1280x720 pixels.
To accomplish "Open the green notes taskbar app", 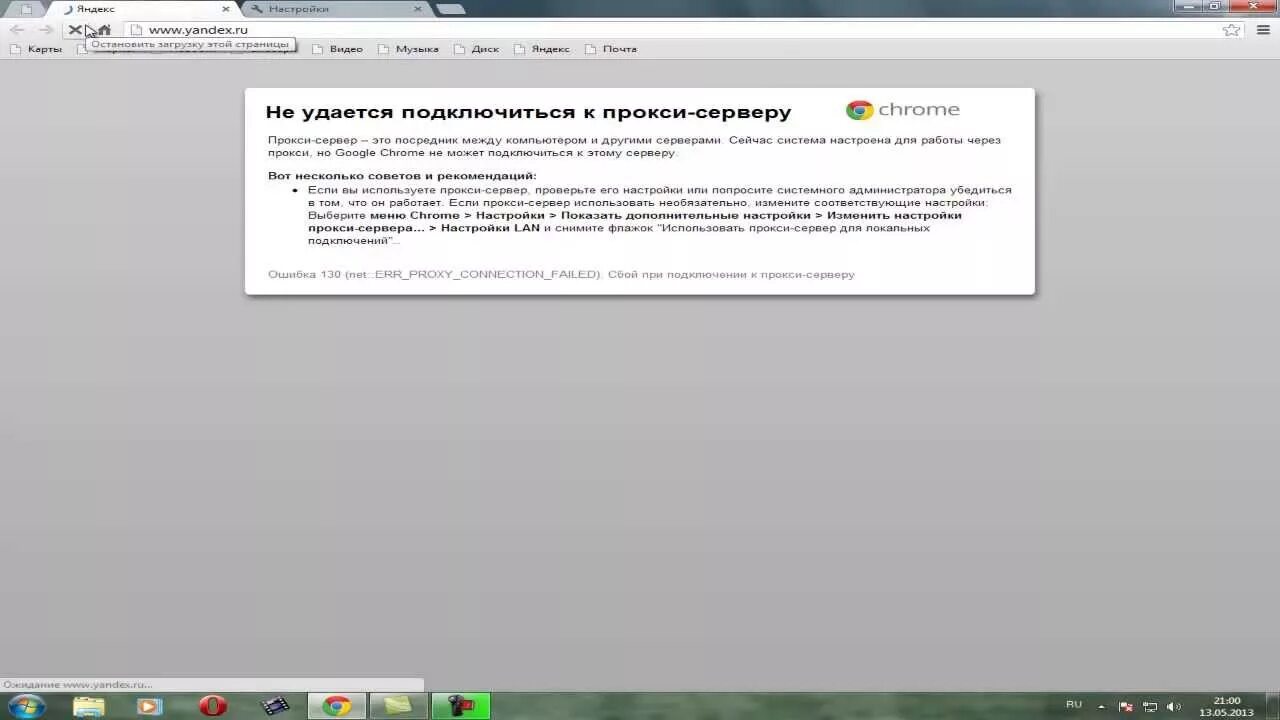I will 399,706.
